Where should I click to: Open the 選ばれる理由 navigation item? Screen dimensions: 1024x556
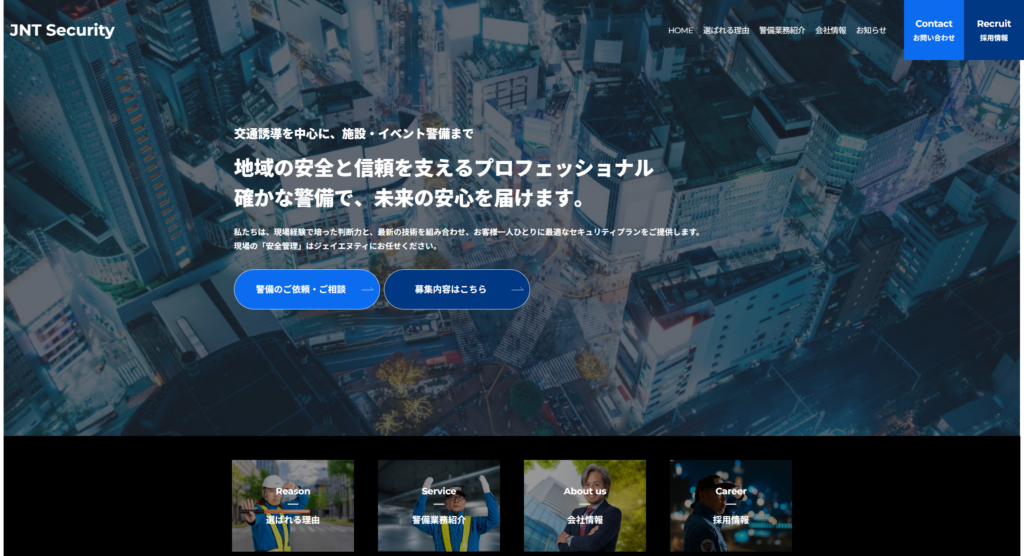[726, 31]
